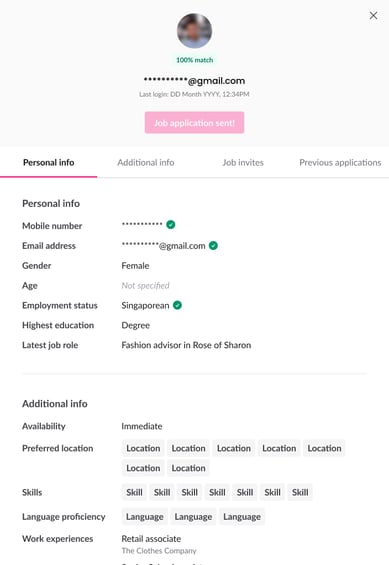Image resolution: width=389 pixels, height=565 pixels.
Task: Click the Fashion advisor in Rose of Sharon text
Action: (186, 345)
